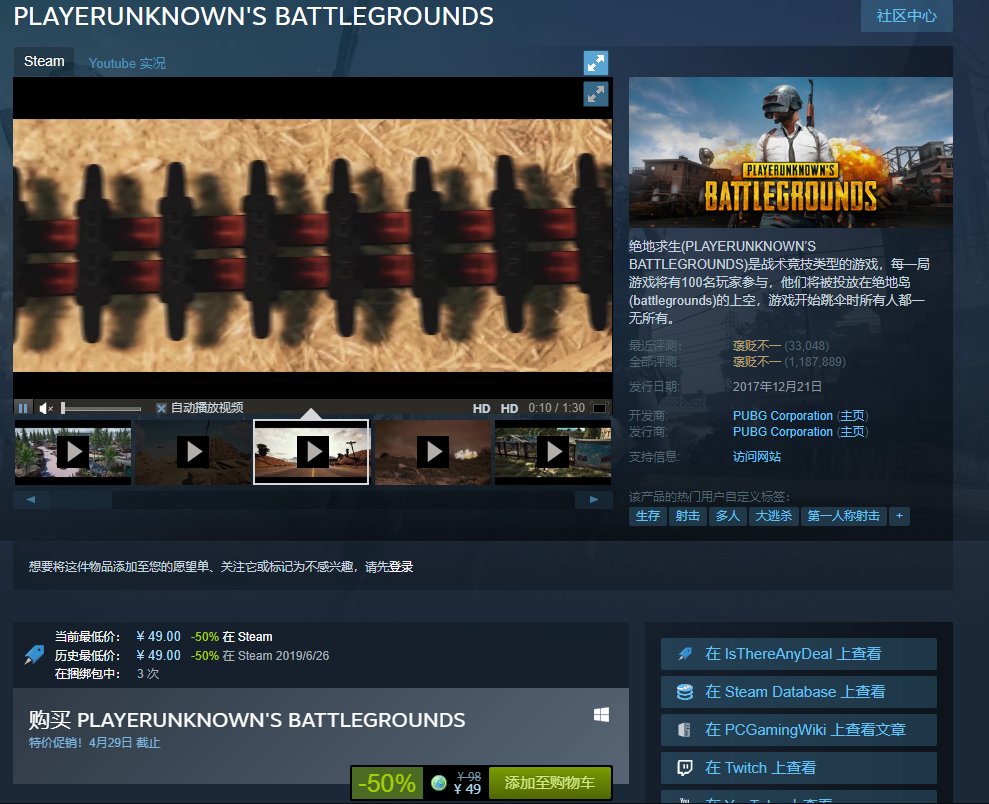Screen dimensions: 989x804
Task: Unmute the video via speaker icon
Action: pyautogui.click(x=46, y=408)
